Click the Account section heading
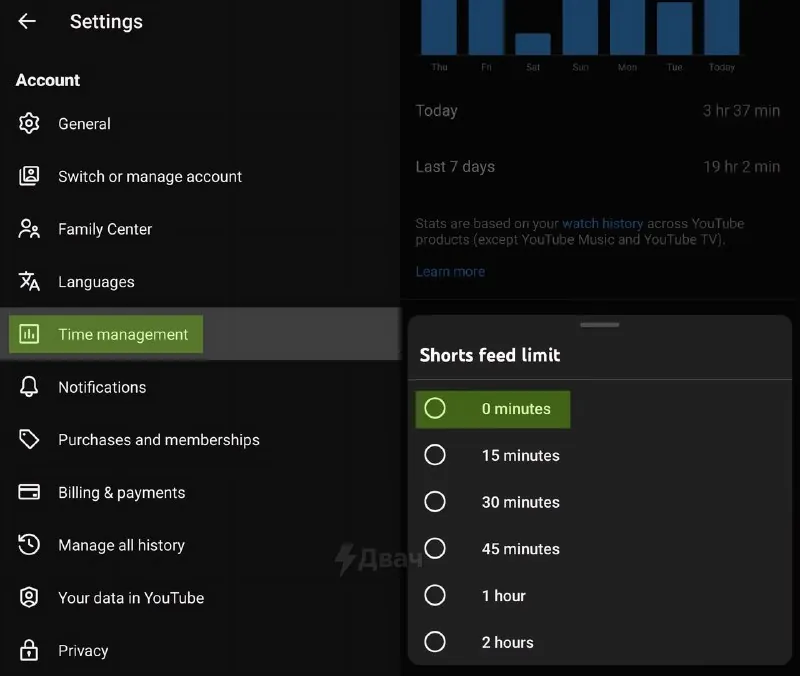Viewport: 800px width, 676px height. (48, 80)
